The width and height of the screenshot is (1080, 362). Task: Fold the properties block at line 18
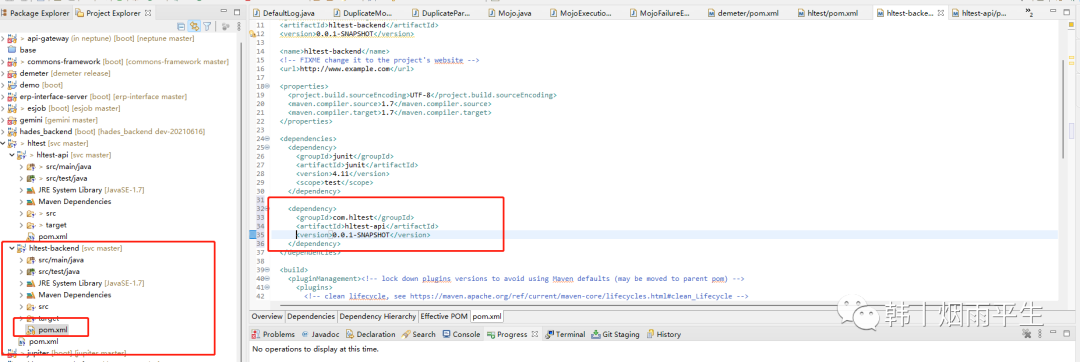[267, 86]
